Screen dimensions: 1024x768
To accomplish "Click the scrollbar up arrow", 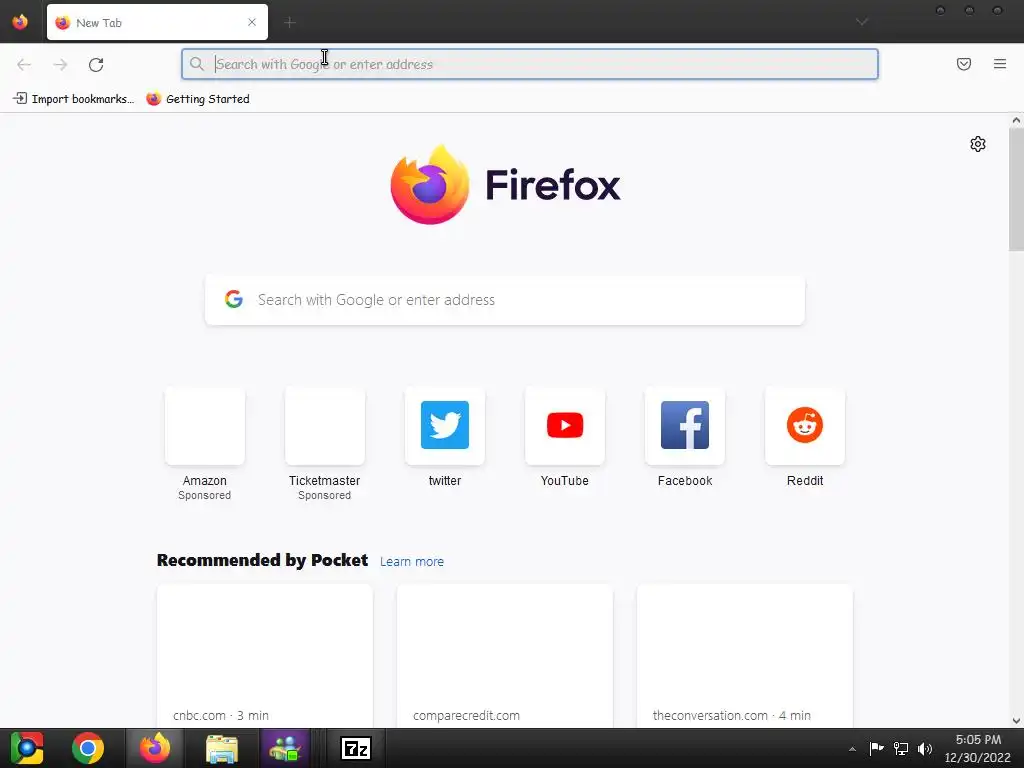I will [x=1016, y=120].
